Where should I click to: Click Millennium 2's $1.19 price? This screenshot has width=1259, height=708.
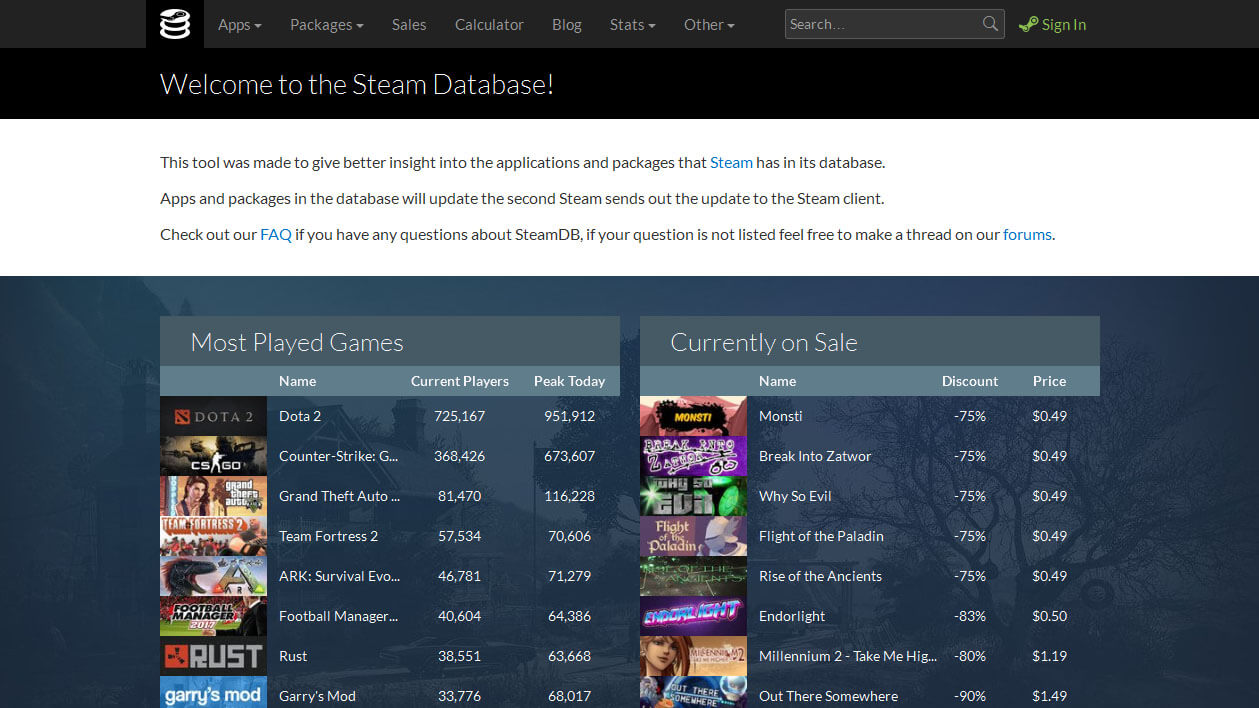[1050, 656]
